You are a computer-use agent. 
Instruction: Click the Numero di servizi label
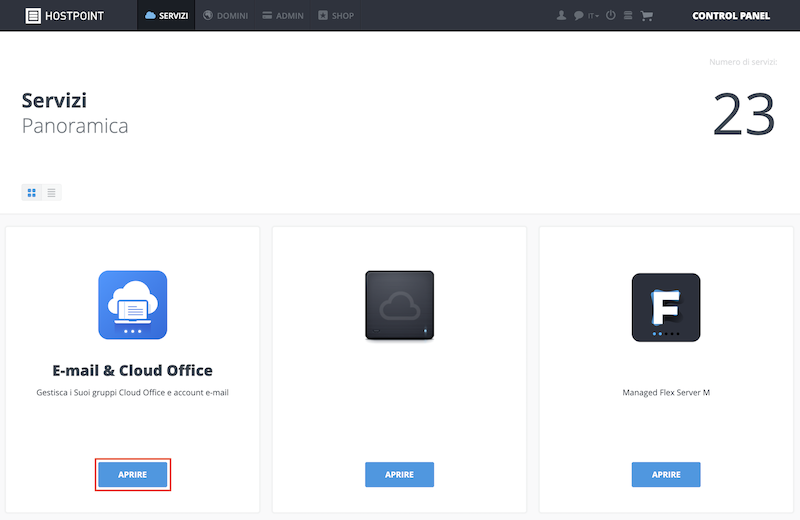(743, 62)
